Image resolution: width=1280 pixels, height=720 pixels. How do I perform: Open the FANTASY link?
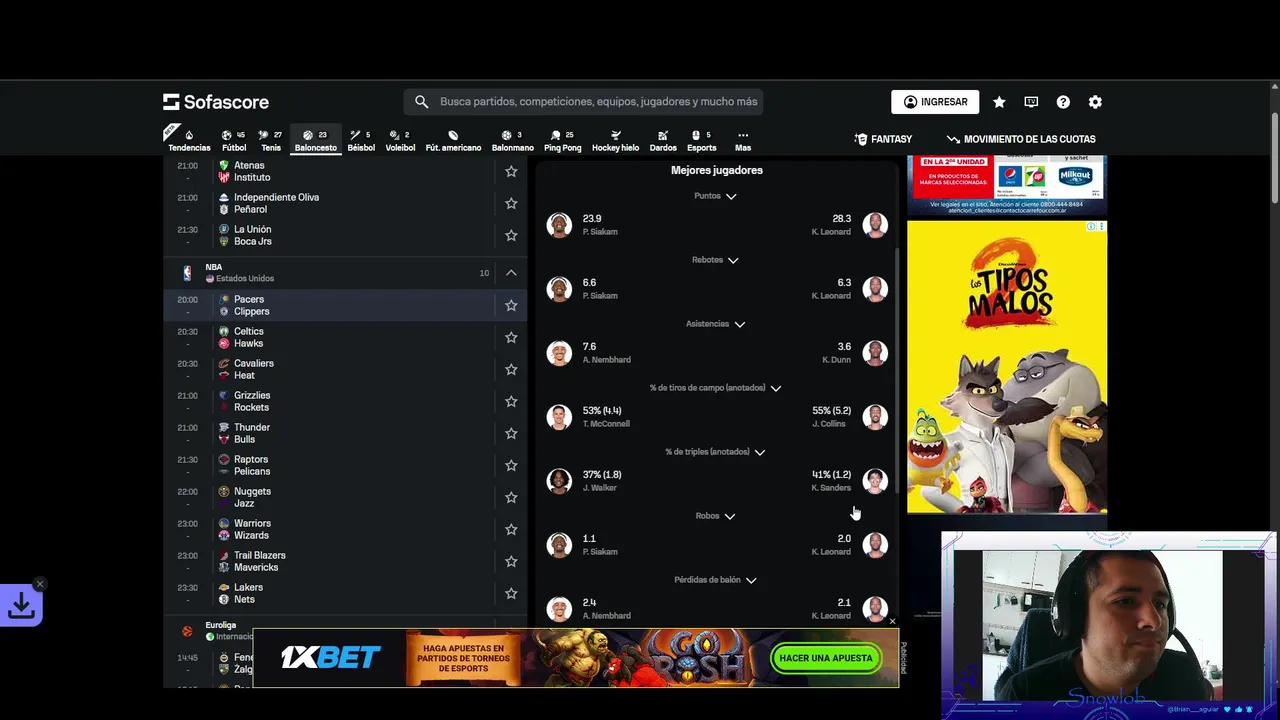(x=883, y=139)
